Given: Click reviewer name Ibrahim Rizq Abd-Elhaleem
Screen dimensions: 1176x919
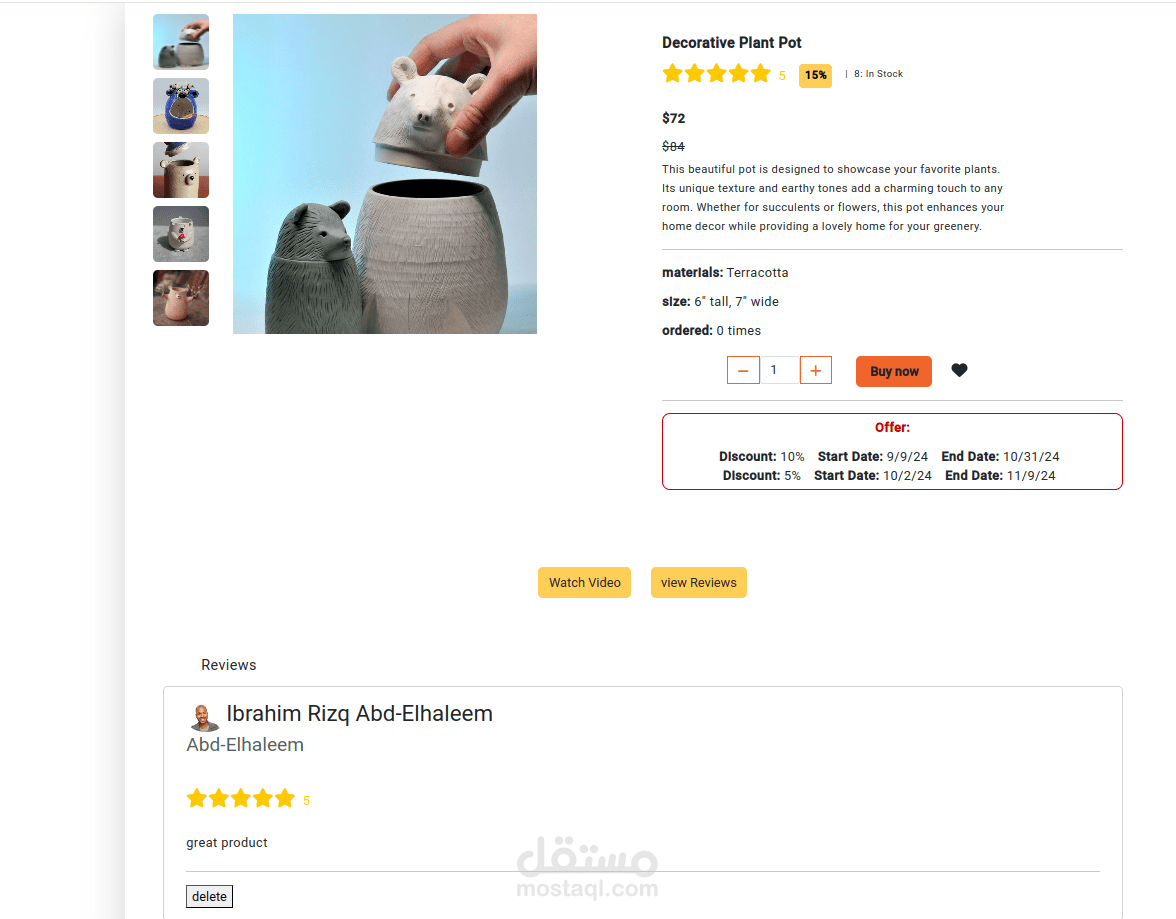Looking at the screenshot, I should 359,713.
